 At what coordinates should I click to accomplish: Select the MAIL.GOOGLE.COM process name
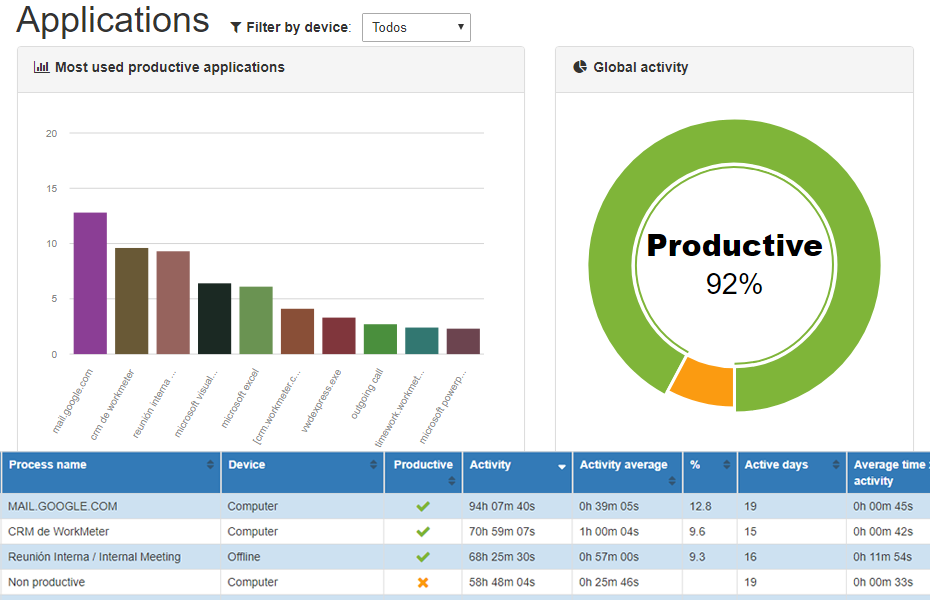[x=63, y=507]
